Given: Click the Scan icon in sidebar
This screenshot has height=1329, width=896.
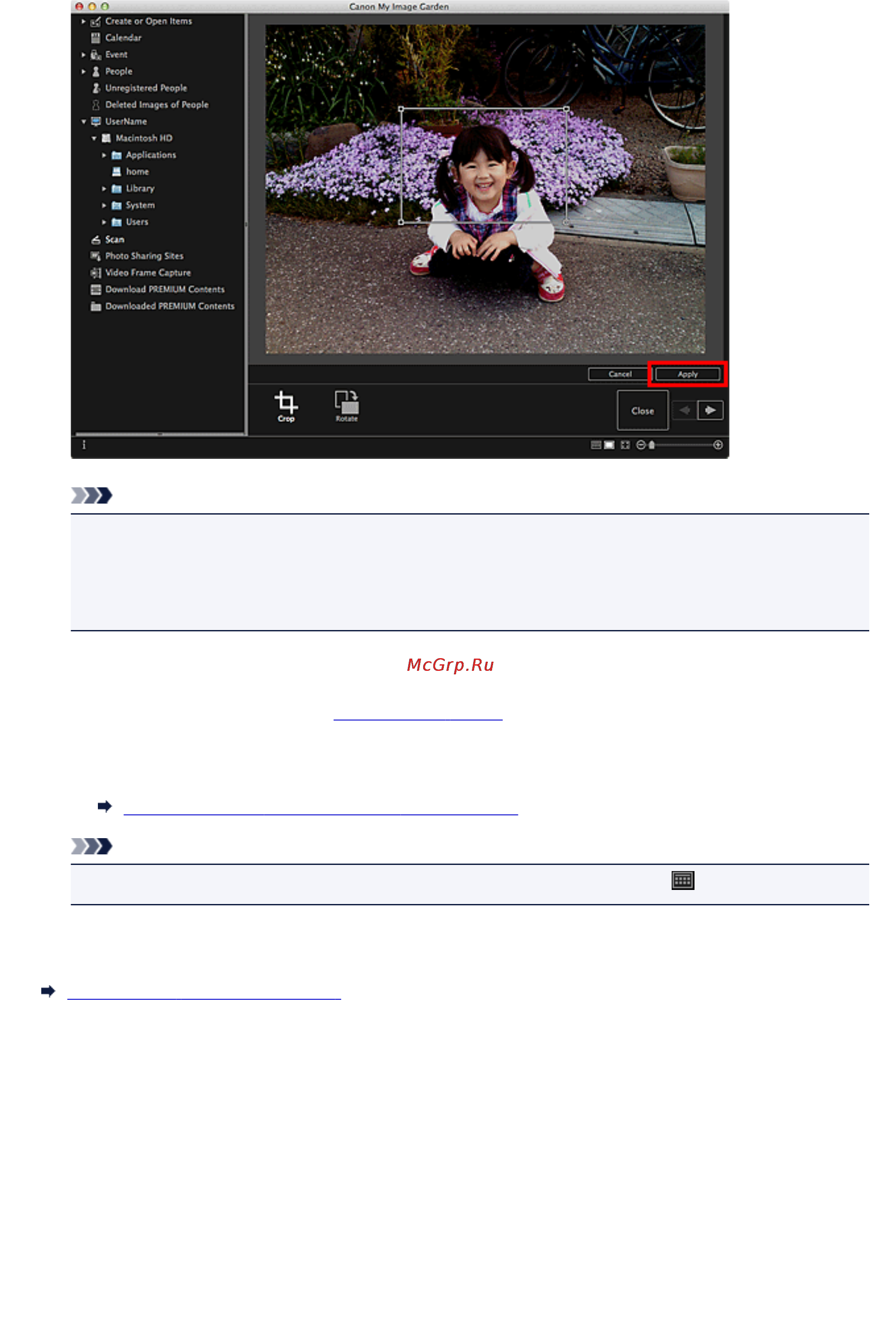Looking at the screenshot, I should (x=95, y=239).
